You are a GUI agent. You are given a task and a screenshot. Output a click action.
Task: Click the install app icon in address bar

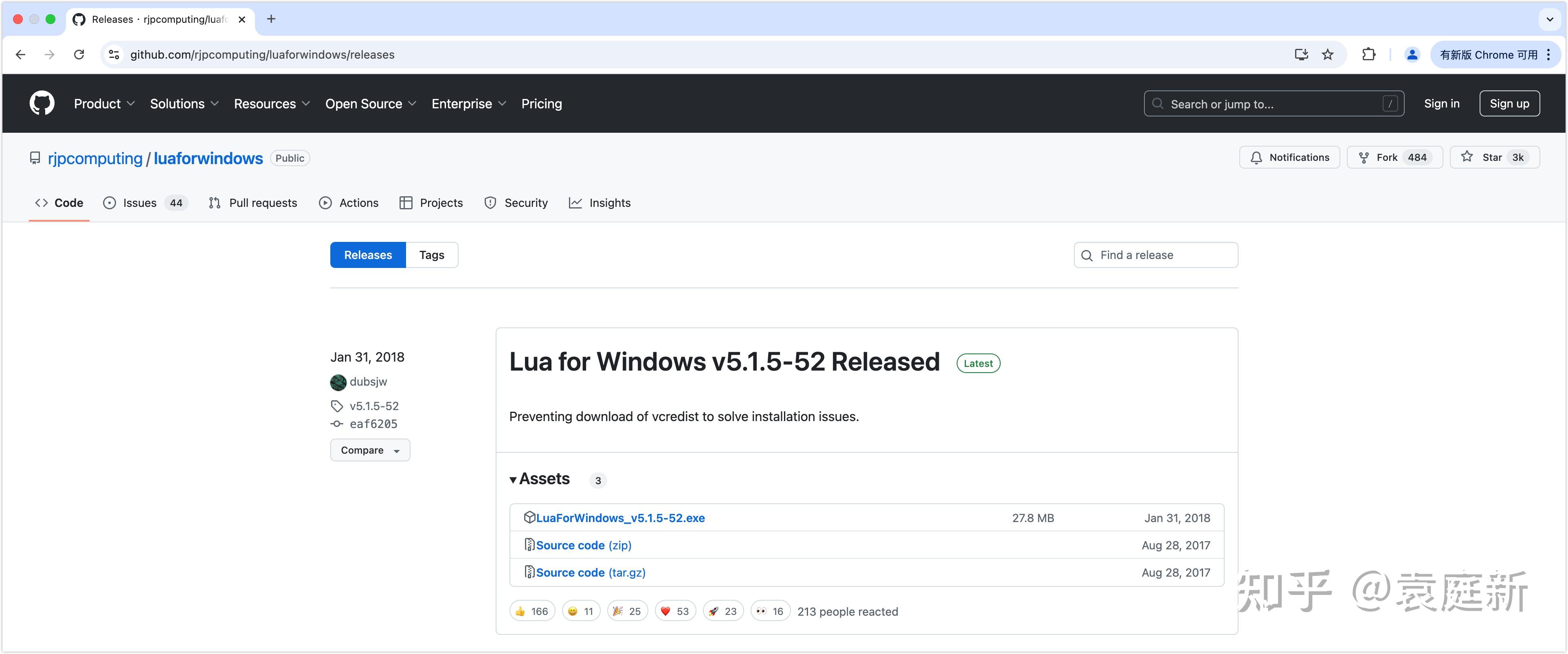coord(1301,55)
